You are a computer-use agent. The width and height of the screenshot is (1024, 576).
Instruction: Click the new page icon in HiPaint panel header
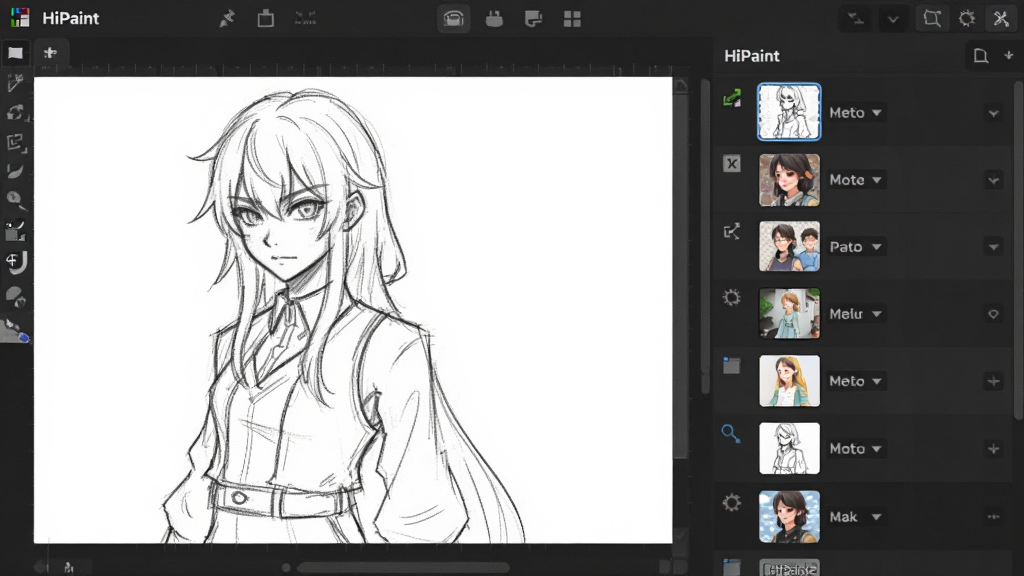click(x=980, y=56)
